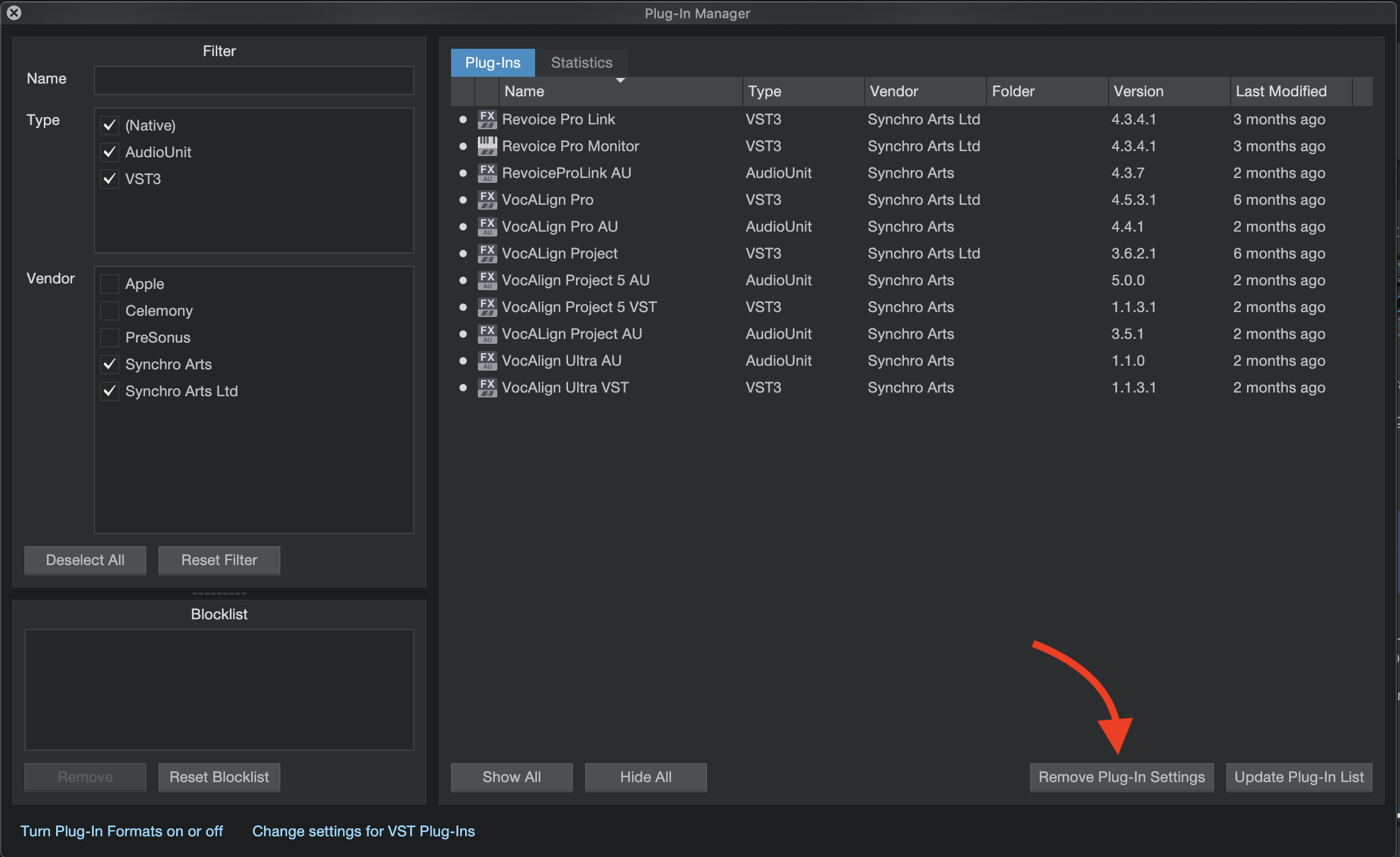1400x857 pixels.
Task: Click version 5.0.0 of VocAlign Project 5 AU
Action: 1128,280
